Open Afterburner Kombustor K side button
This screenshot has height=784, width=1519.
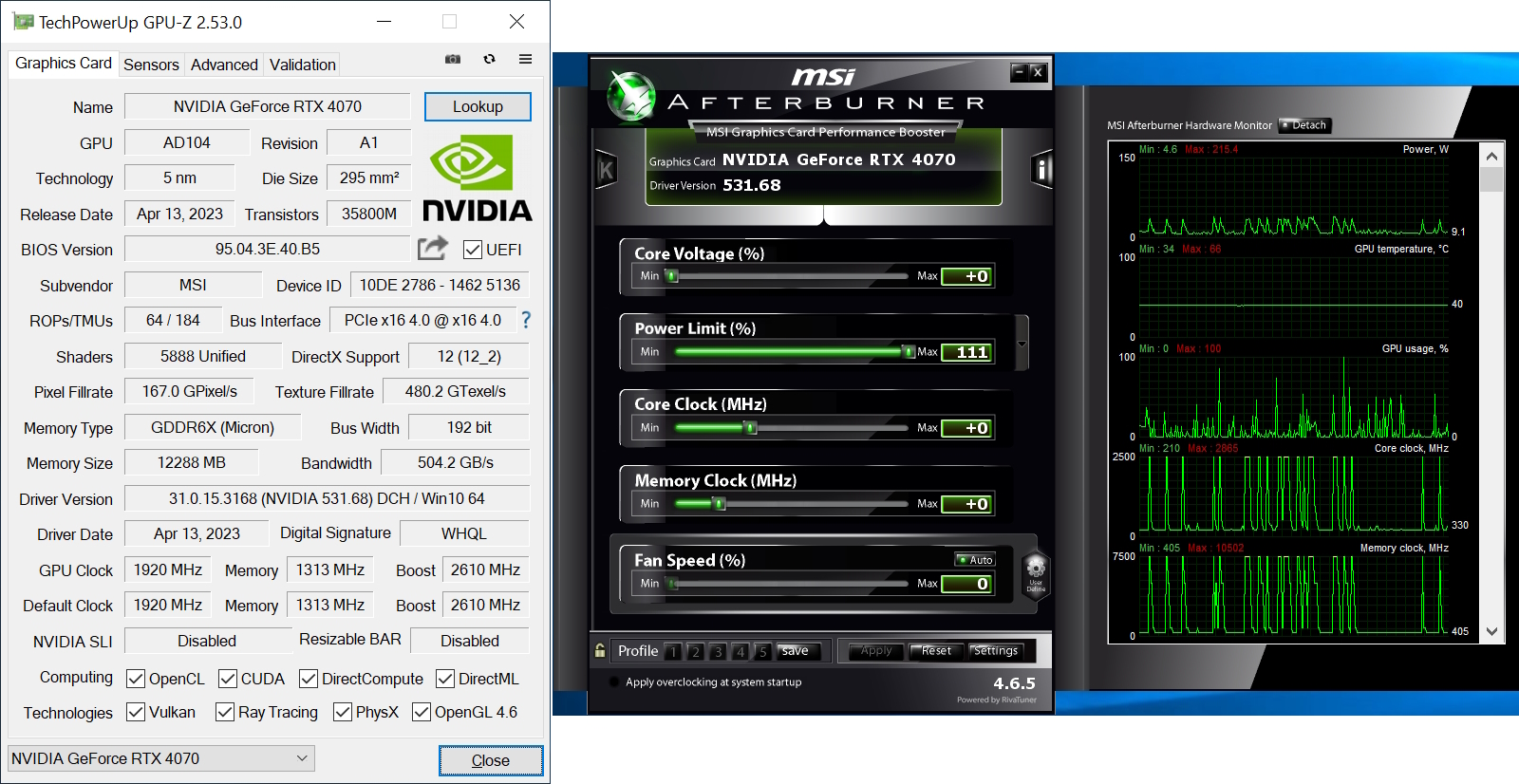point(606,170)
